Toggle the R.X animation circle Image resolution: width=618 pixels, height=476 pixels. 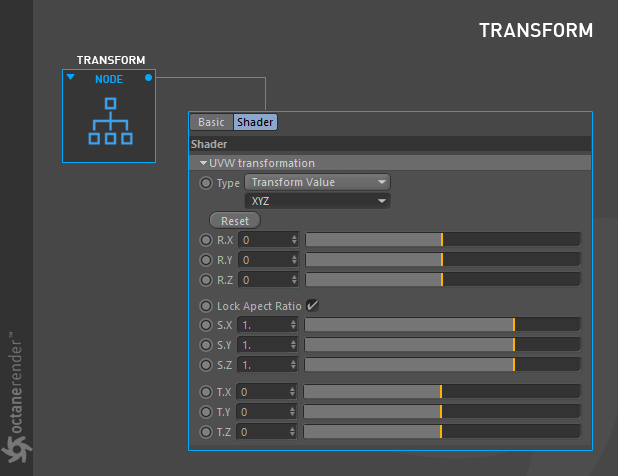[x=206, y=240]
